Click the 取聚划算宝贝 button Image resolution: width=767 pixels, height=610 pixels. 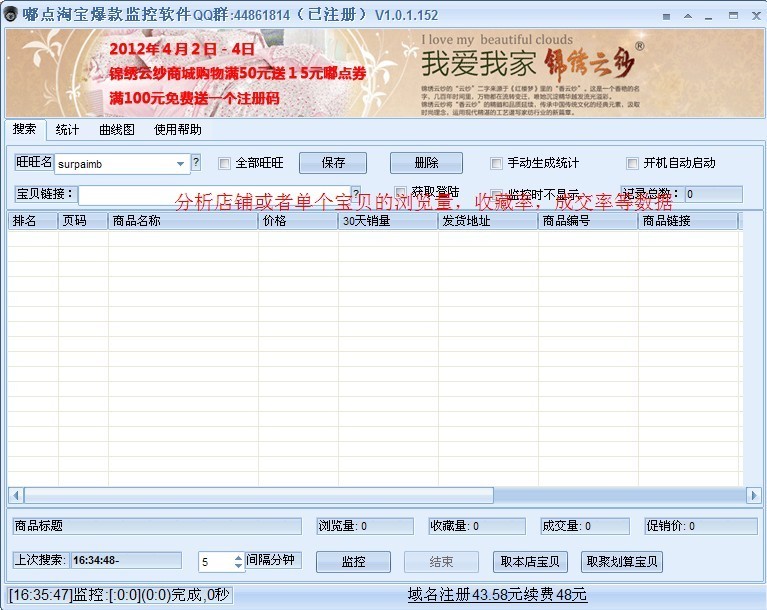[622, 562]
